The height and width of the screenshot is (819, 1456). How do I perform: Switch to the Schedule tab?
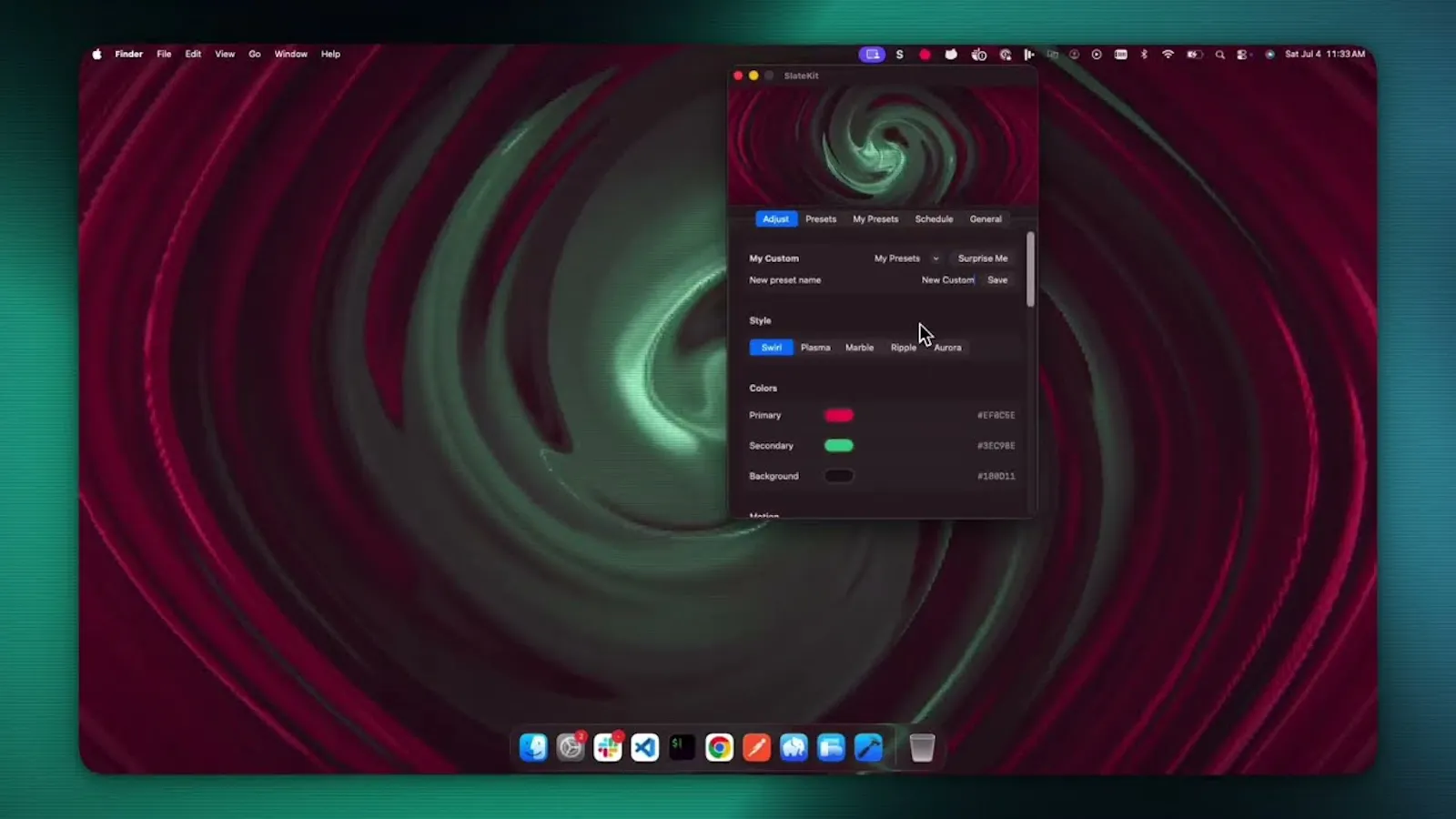point(934,219)
